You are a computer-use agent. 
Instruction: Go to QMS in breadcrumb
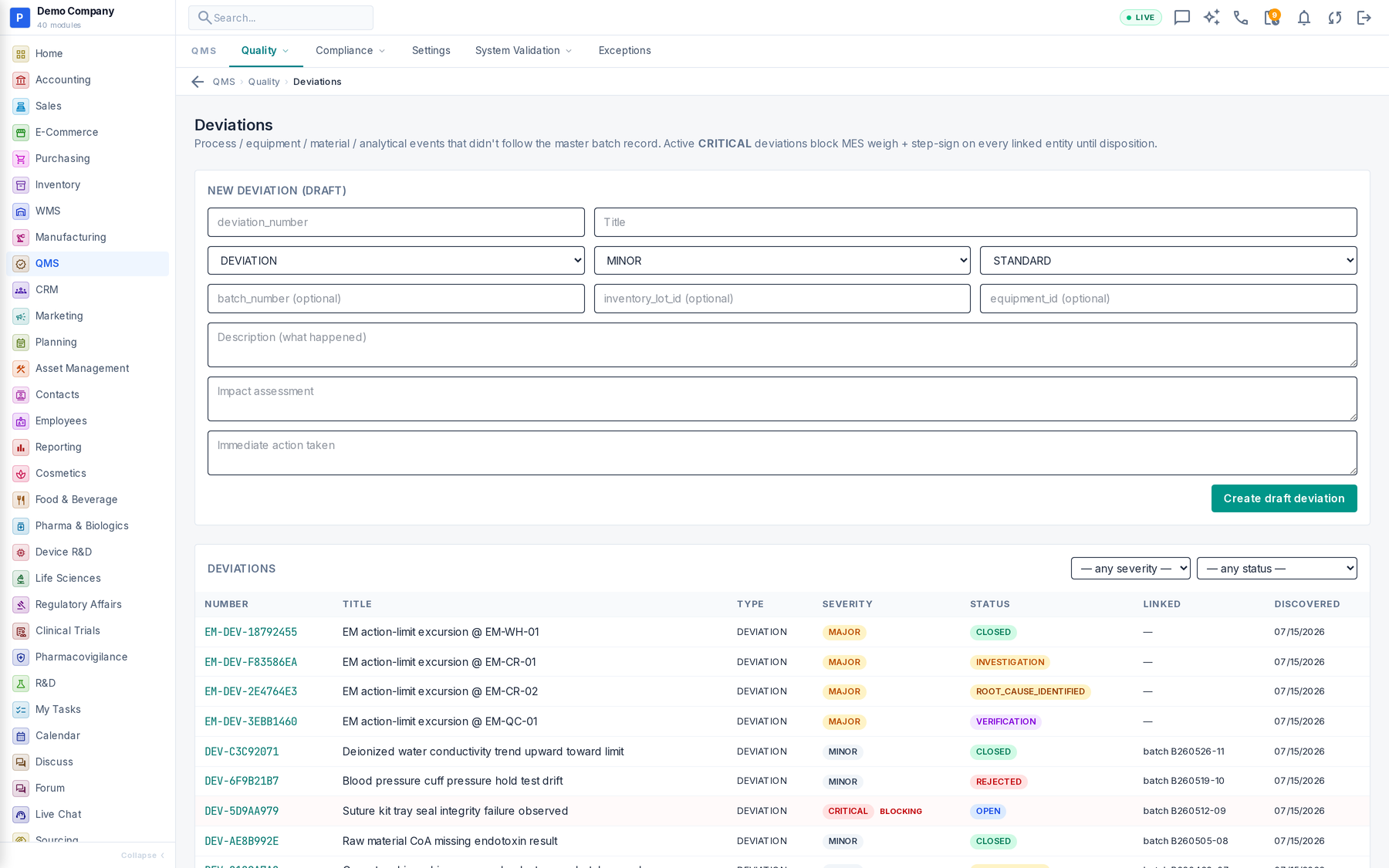click(224, 82)
